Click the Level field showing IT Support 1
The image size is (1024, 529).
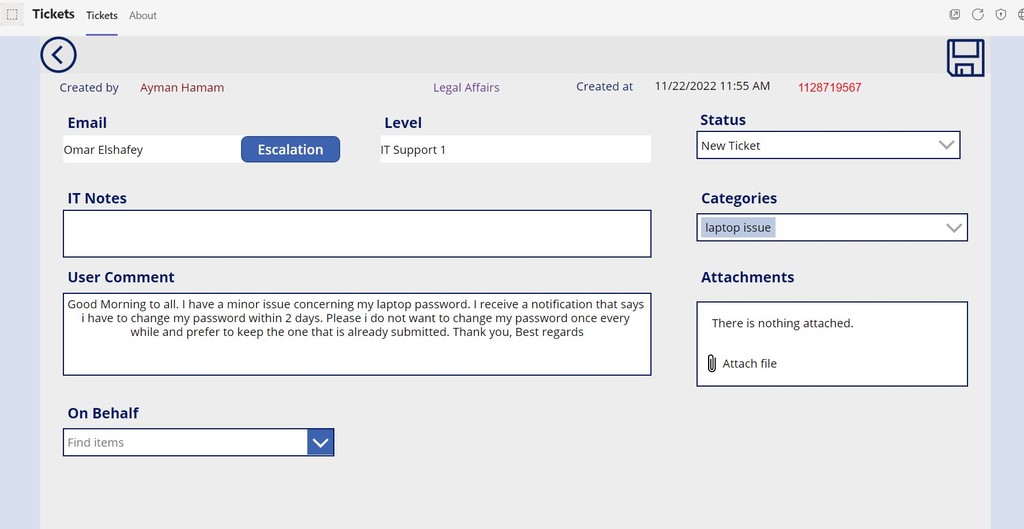(x=516, y=150)
